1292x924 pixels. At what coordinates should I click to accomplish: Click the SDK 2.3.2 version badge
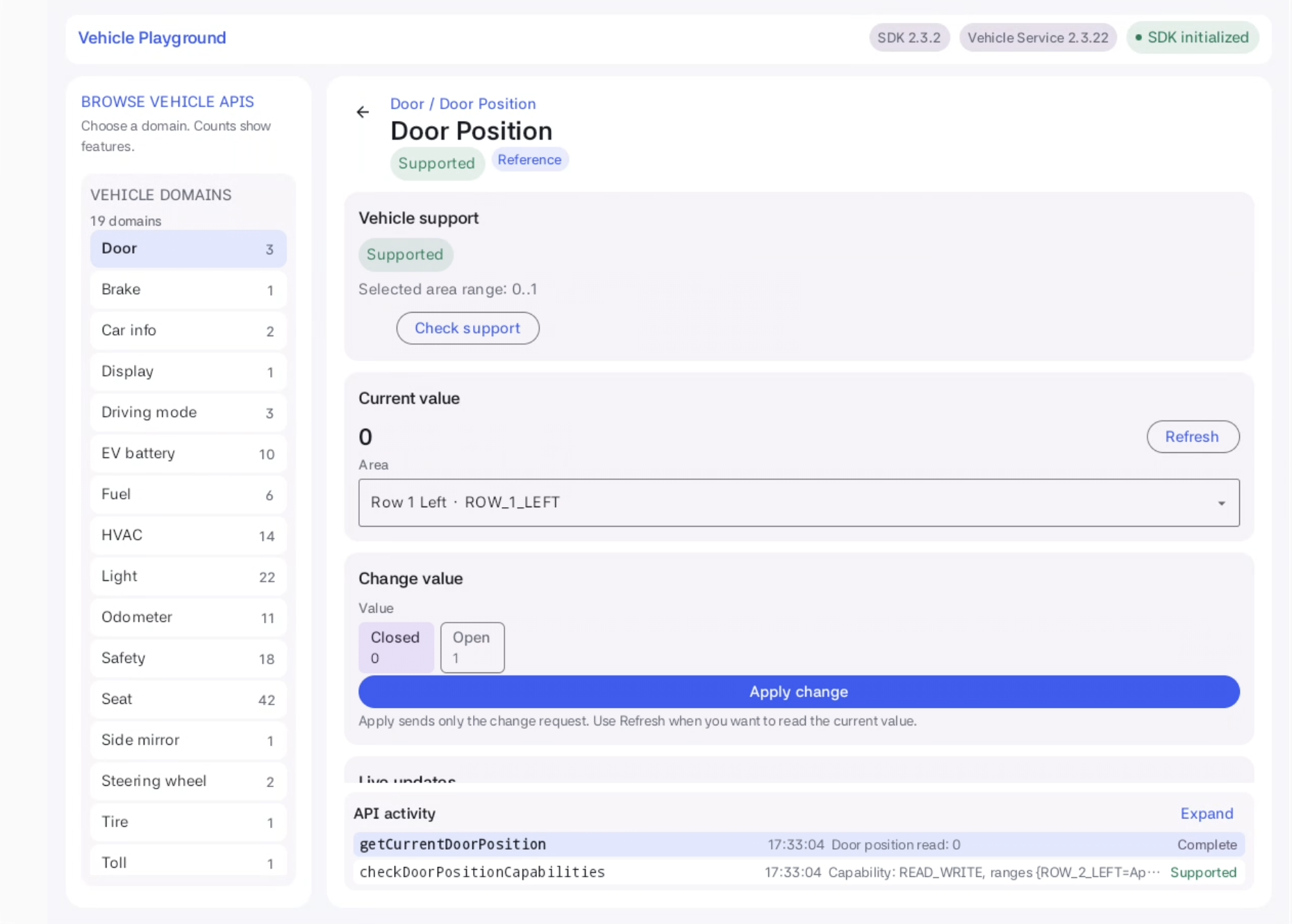909,38
